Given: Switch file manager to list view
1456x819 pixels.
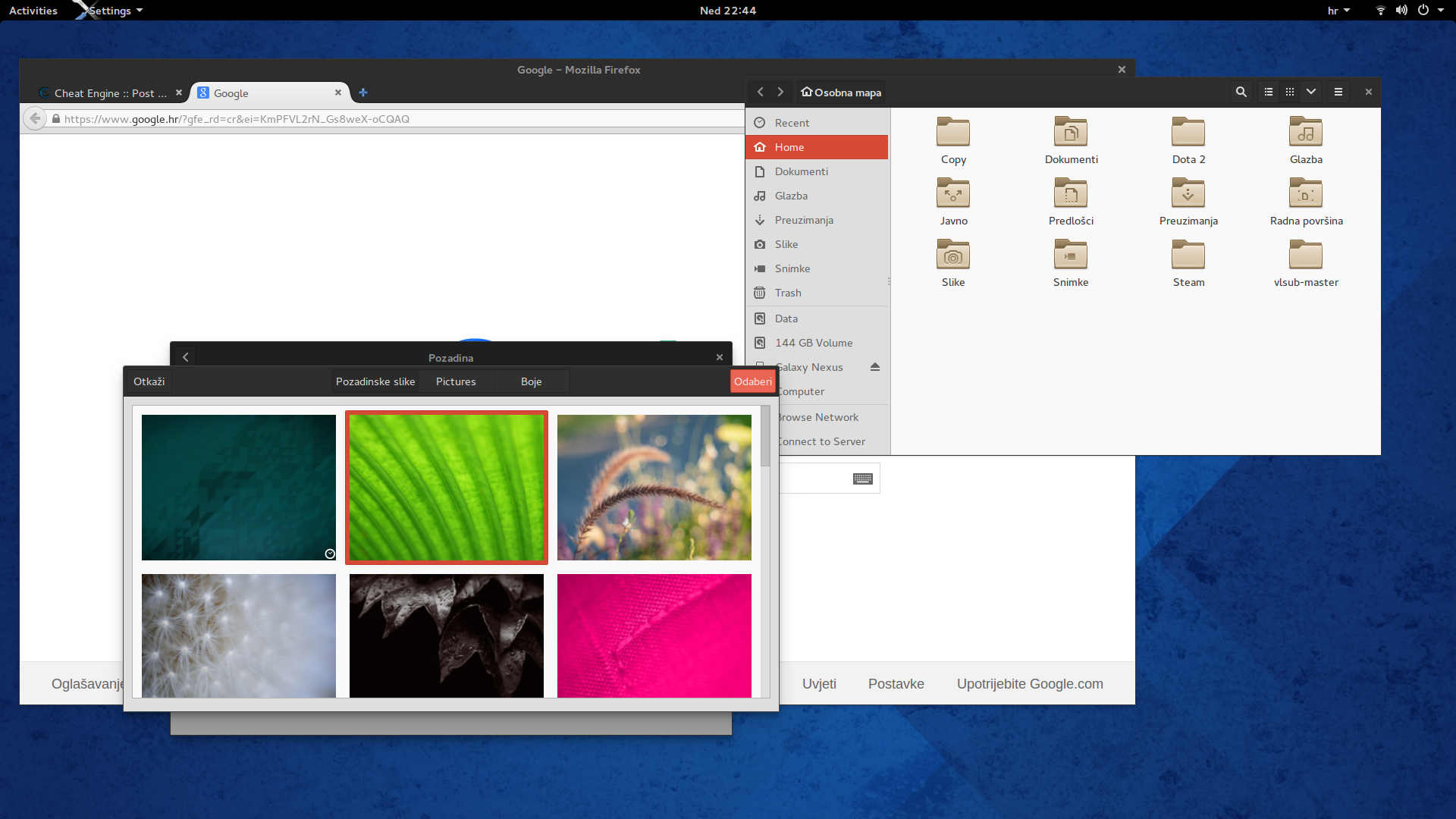Looking at the screenshot, I should (x=1269, y=92).
